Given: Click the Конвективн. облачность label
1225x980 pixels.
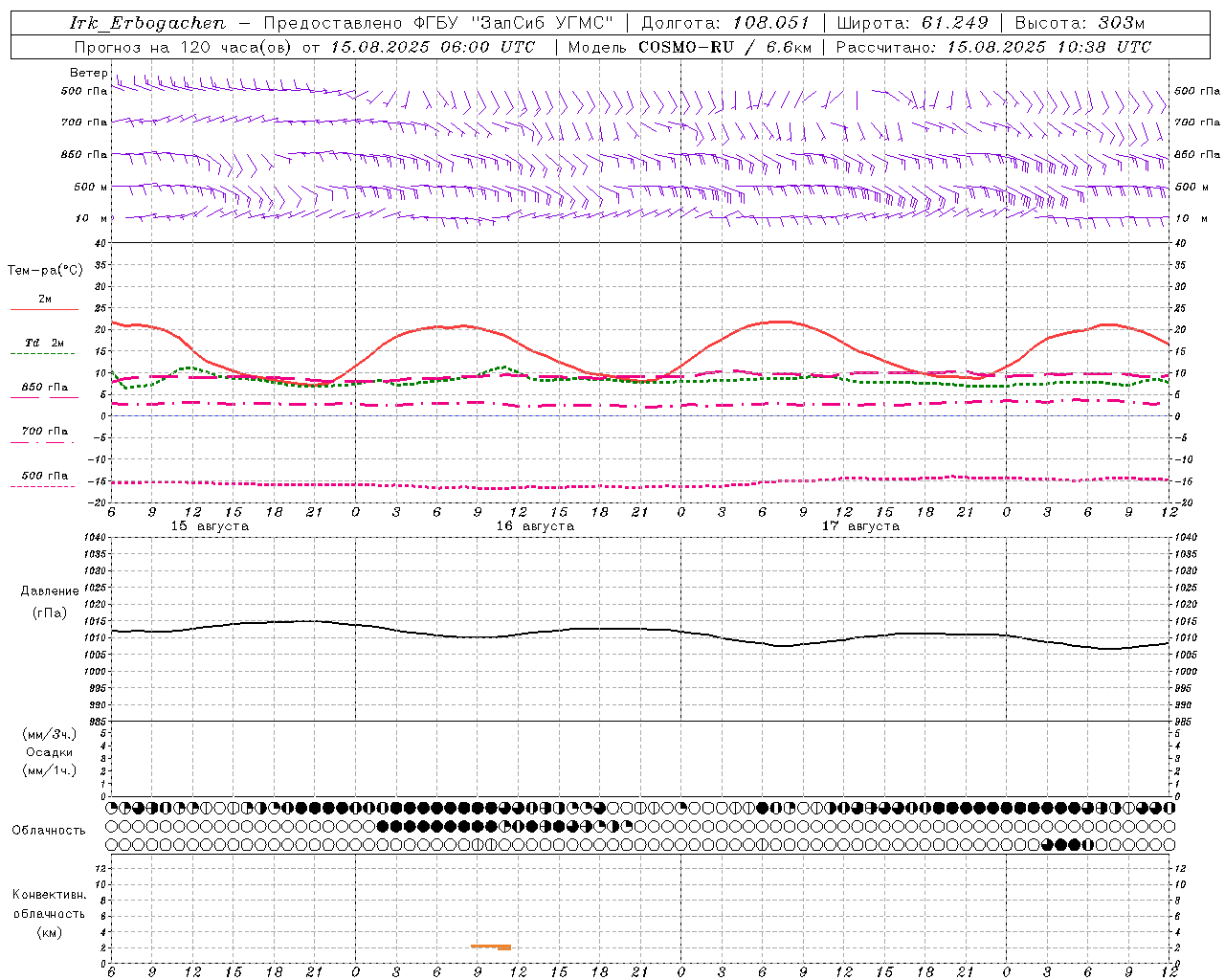Looking at the screenshot, I should point(49,904).
